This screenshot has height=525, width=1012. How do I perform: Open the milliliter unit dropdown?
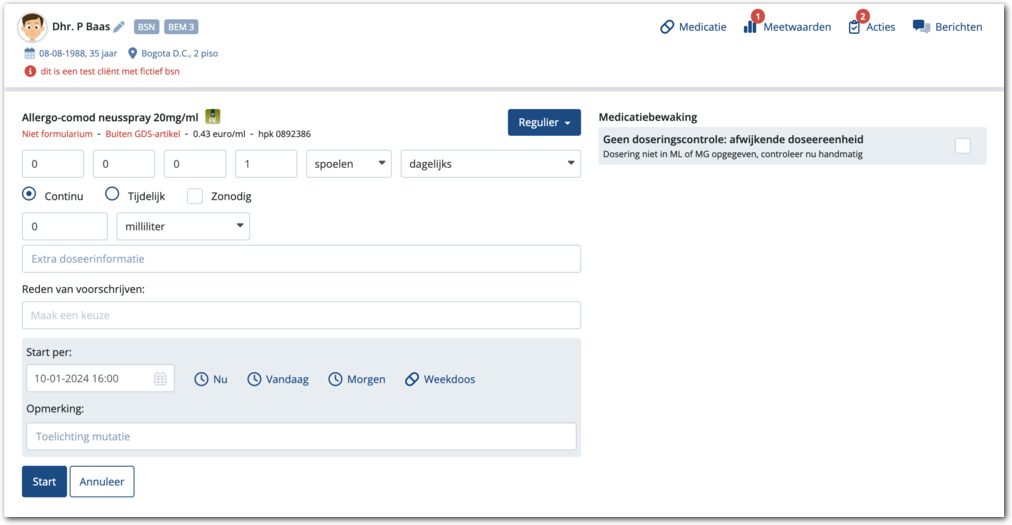(x=183, y=227)
